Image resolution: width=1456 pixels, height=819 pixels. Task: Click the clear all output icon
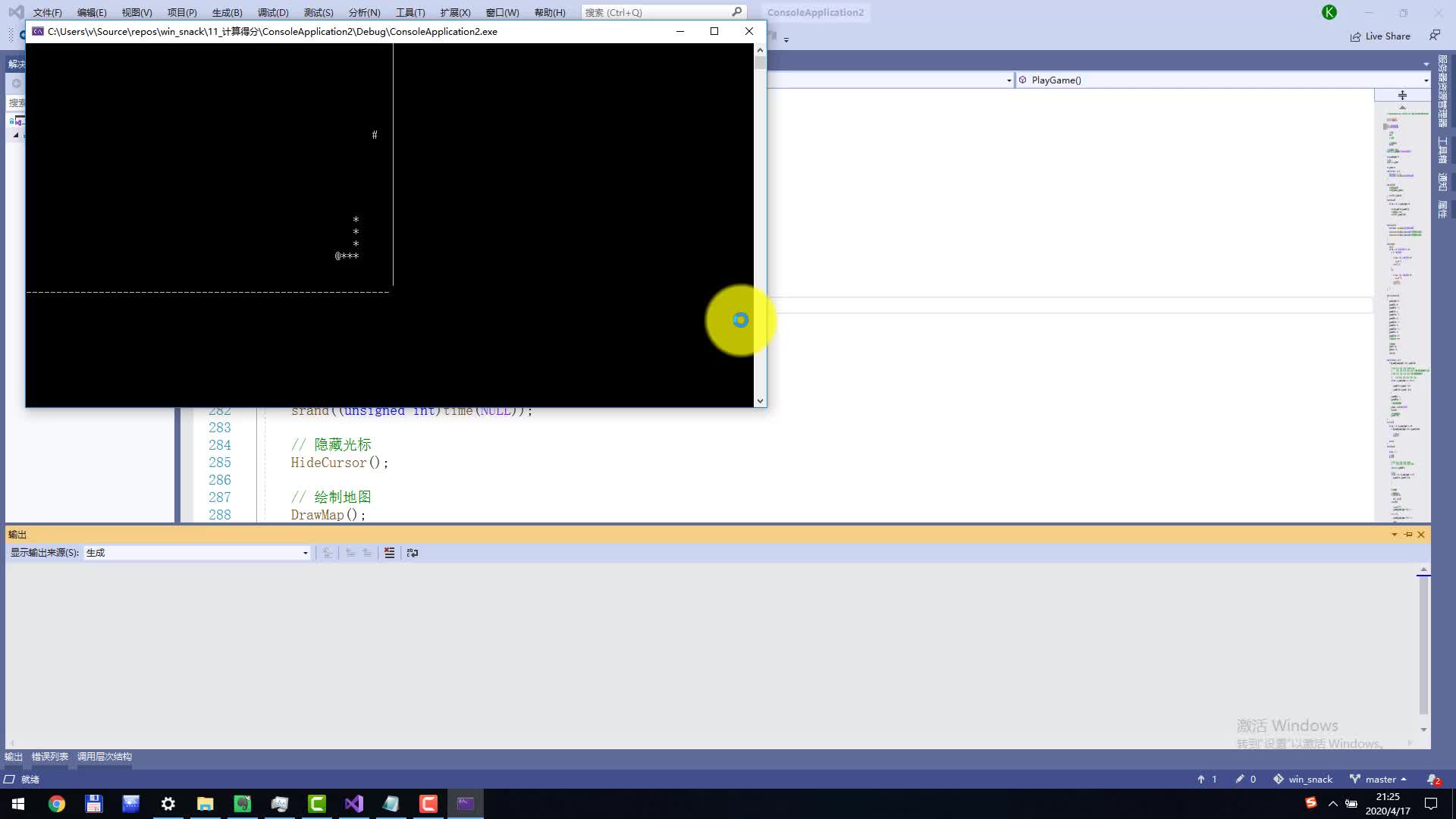coord(389,553)
